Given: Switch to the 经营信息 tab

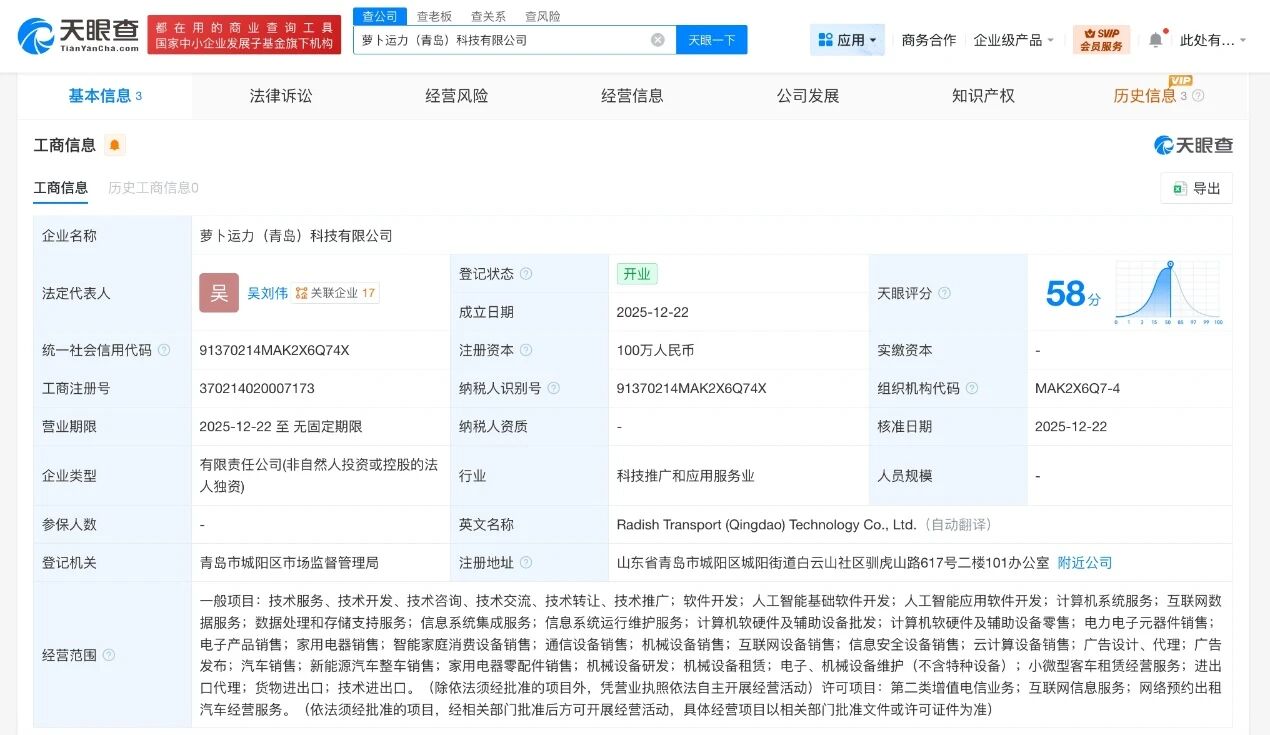Looking at the screenshot, I should click(632, 96).
